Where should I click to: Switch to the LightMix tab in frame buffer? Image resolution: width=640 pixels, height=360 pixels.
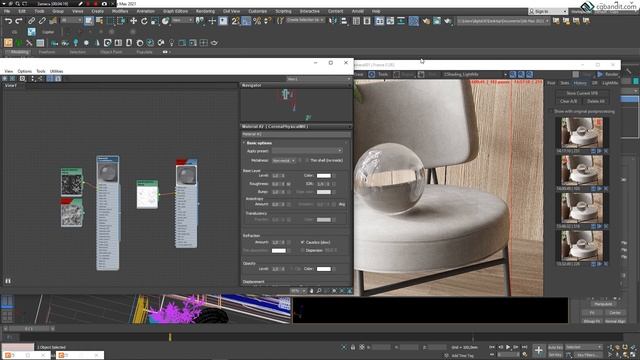[610, 83]
